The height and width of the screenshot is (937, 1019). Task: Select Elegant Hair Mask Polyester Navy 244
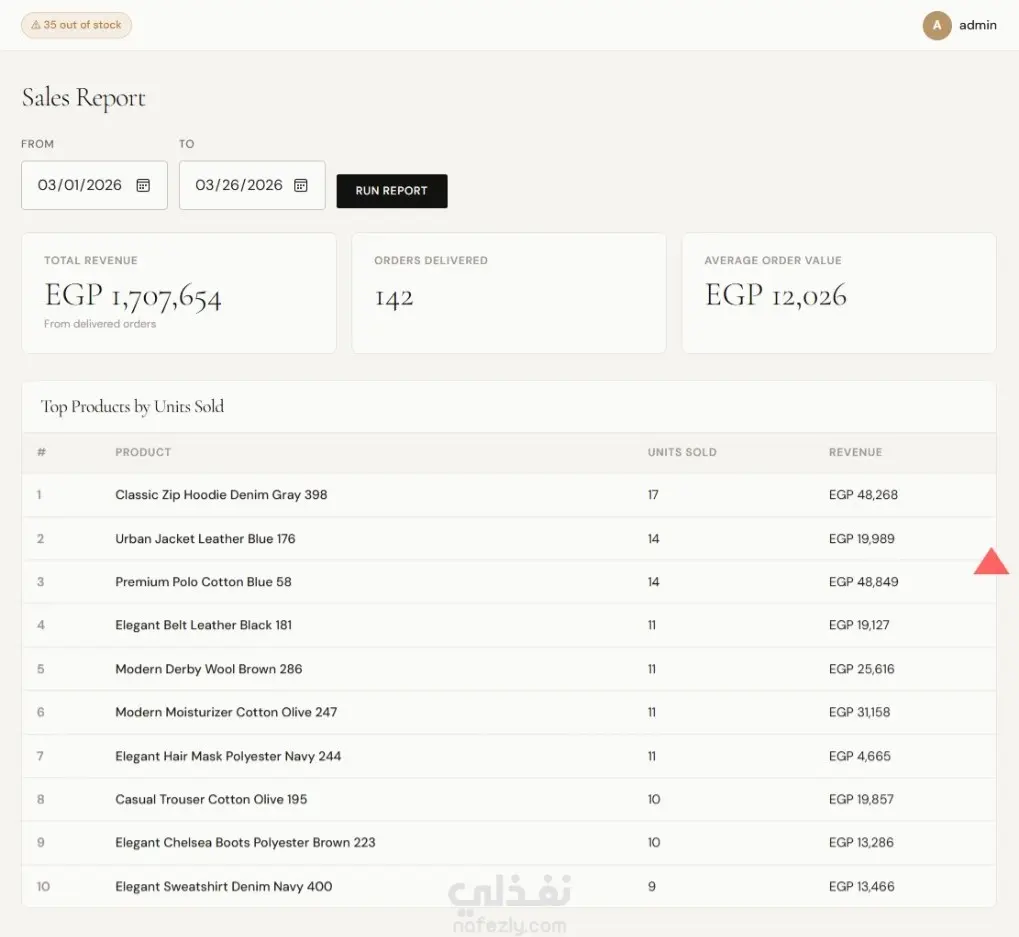228,756
